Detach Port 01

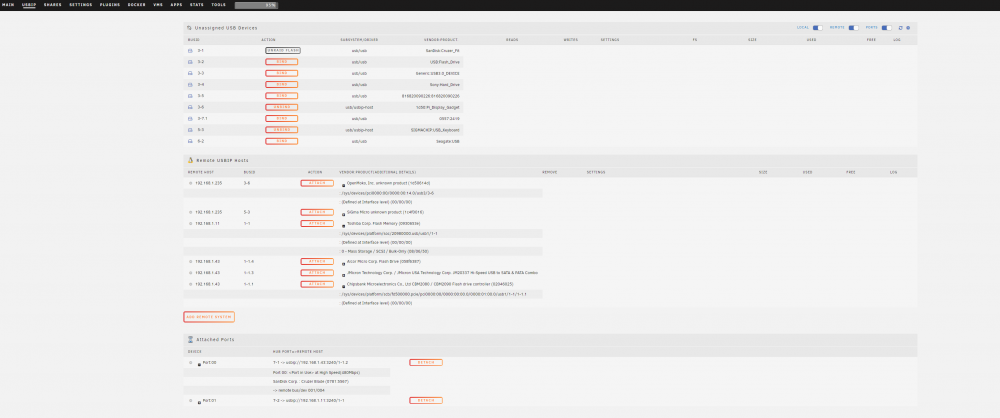pyautogui.click(x=426, y=401)
